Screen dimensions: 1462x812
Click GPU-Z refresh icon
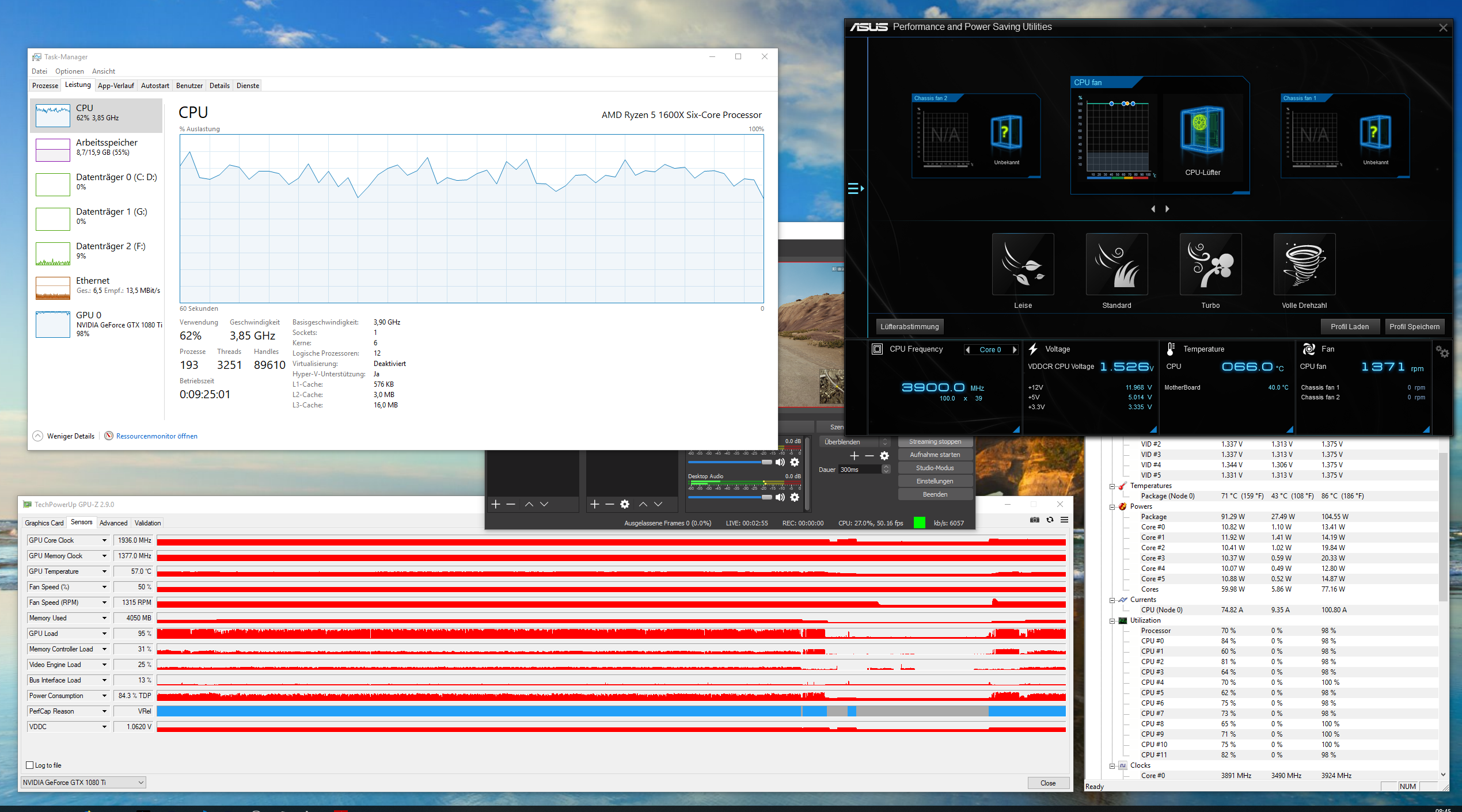tap(1050, 520)
